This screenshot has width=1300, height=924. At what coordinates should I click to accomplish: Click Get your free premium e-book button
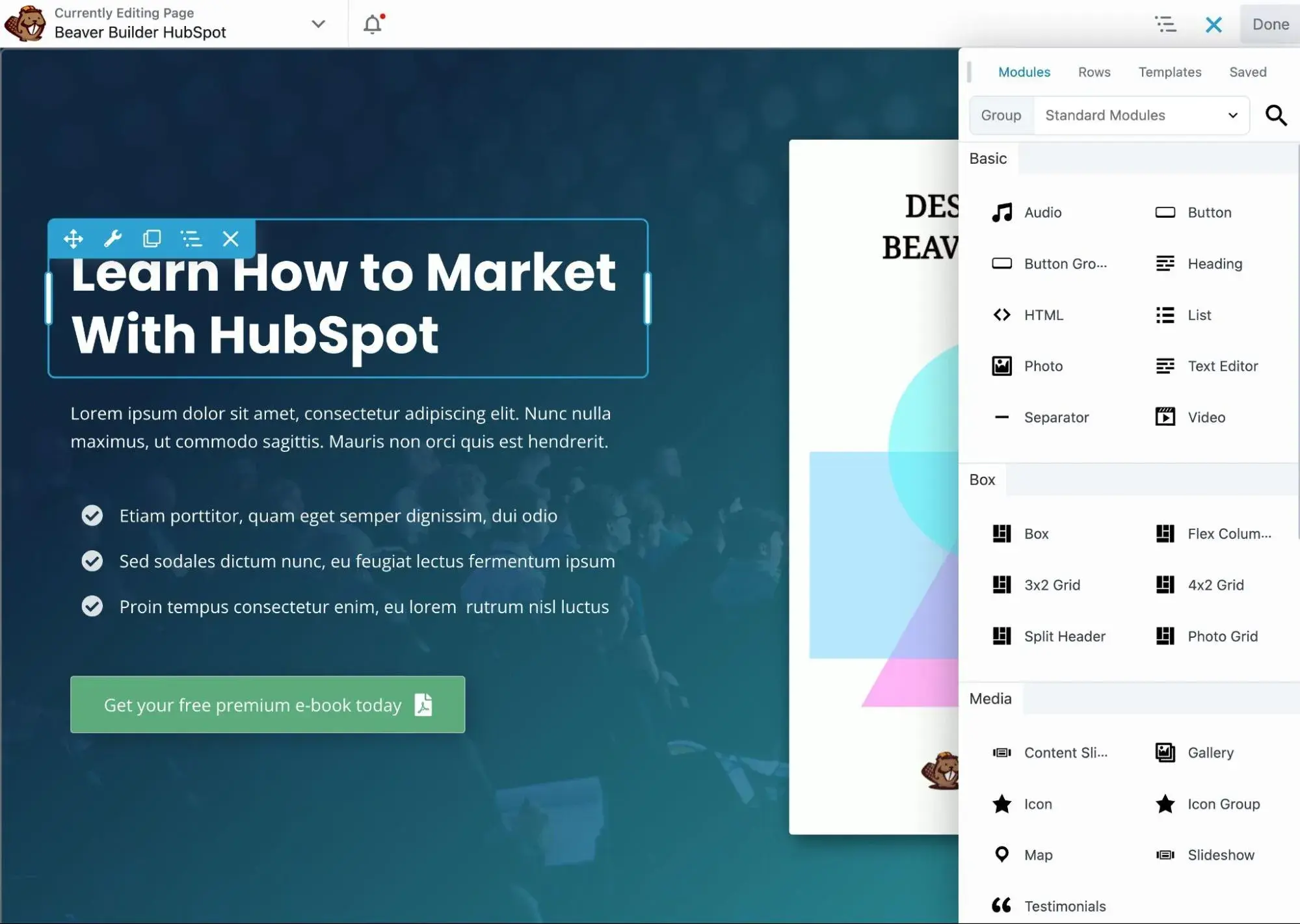(x=266, y=704)
